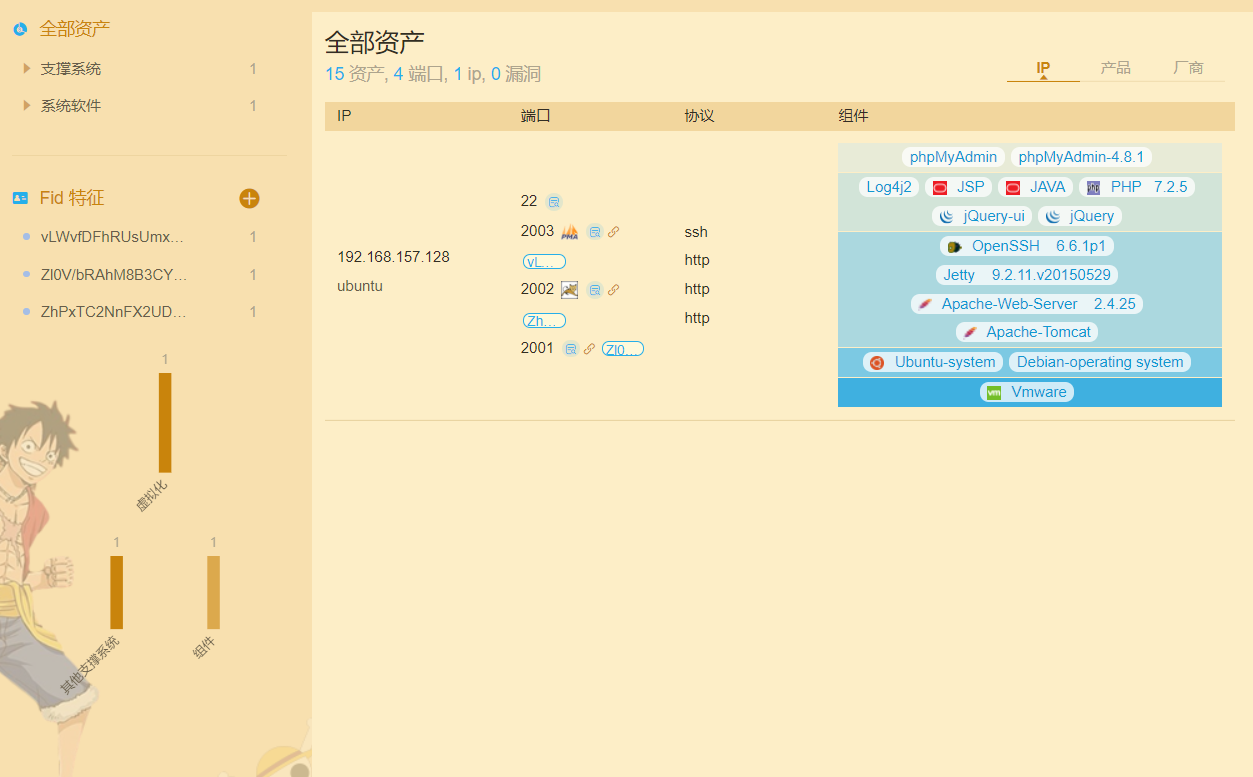Viewport: 1253px width, 777px height.
Task: Expand the 支撑系统 tree arrow
Action: (27, 69)
